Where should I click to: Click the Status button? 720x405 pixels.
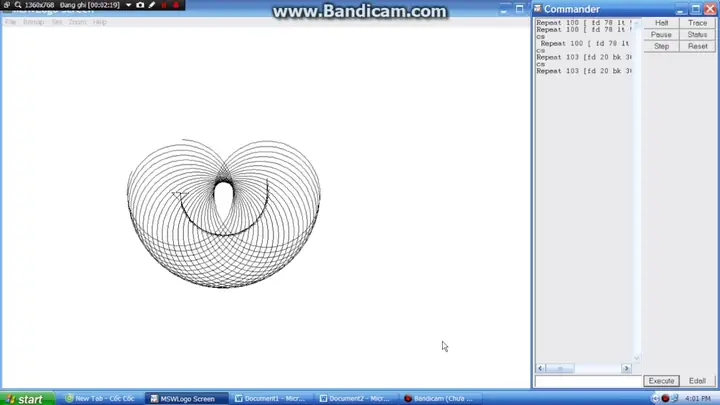pyautogui.click(x=697, y=35)
